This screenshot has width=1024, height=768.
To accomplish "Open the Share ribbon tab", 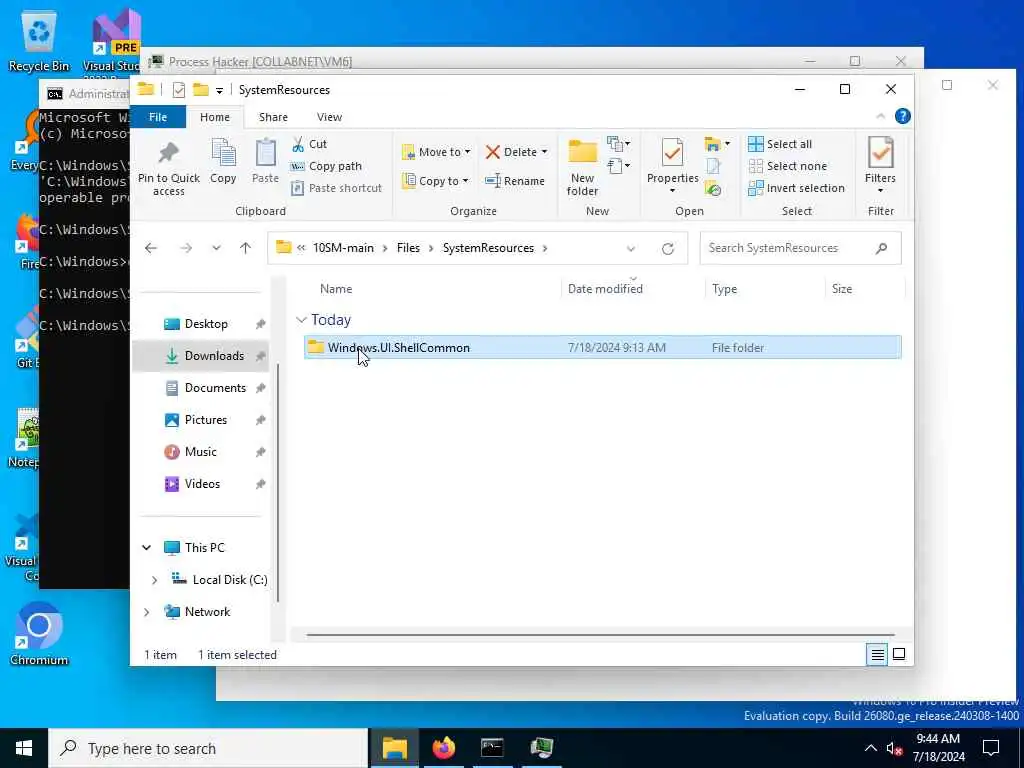I will coord(273,117).
